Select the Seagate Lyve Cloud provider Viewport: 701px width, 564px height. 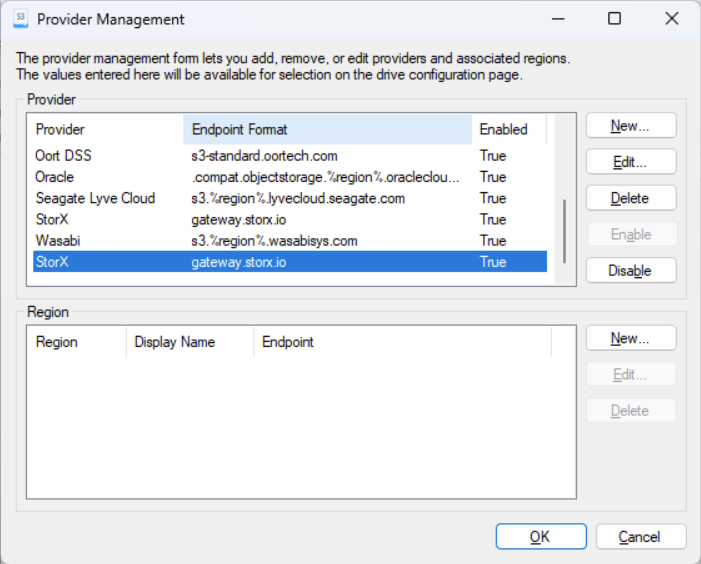tap(290, 198)
